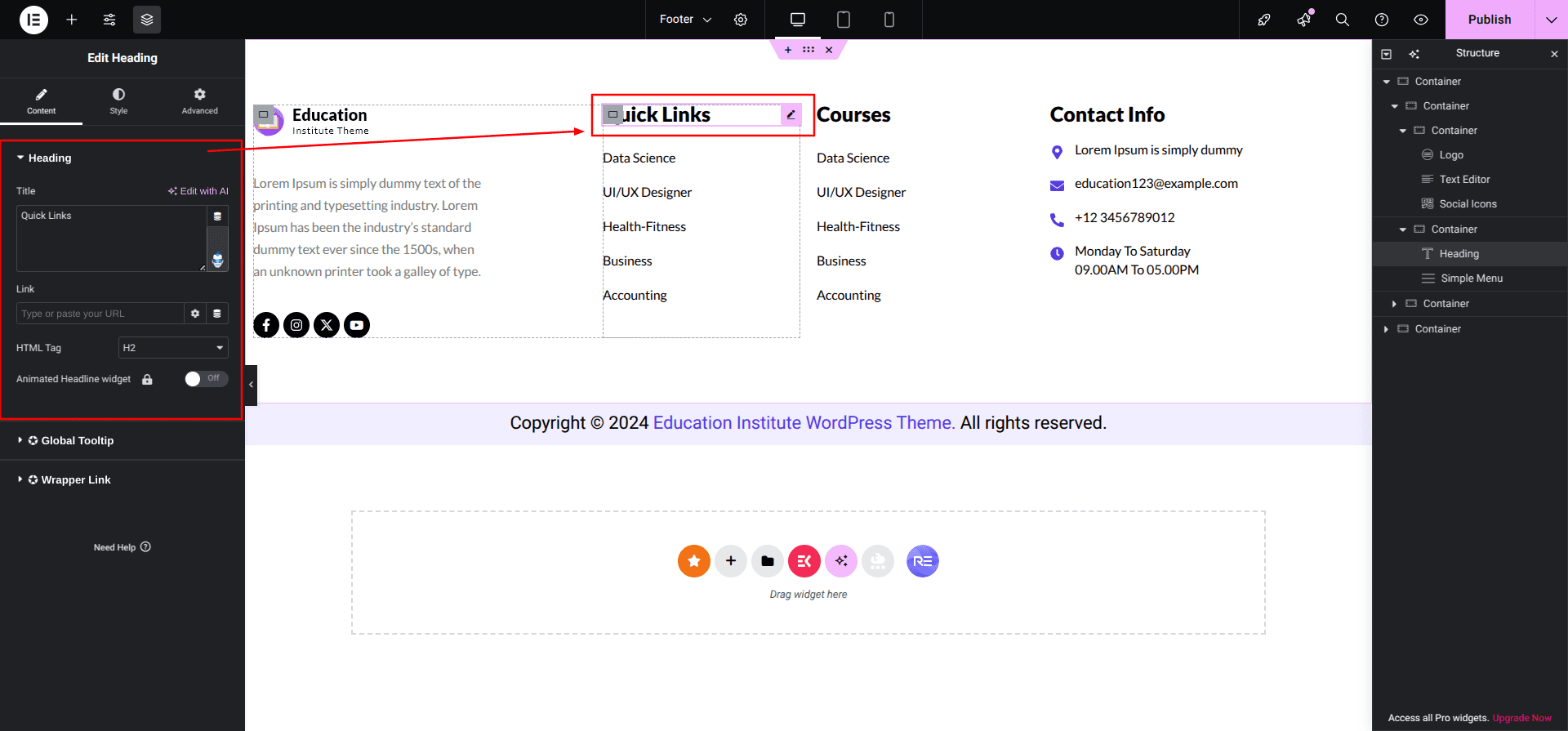Image resolution: width=1568 pixels, height=731 pixels.
Task: Click the Link URL field
Action: tap(100, 314)
